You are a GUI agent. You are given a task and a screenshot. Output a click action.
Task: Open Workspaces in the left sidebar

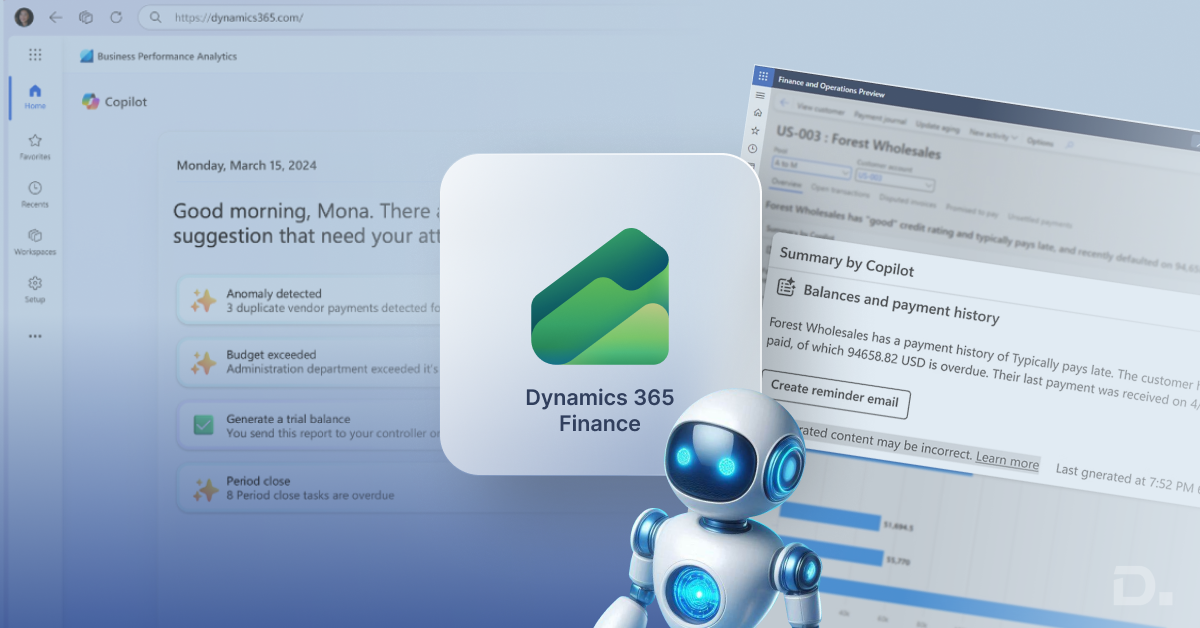click(35, 242)
